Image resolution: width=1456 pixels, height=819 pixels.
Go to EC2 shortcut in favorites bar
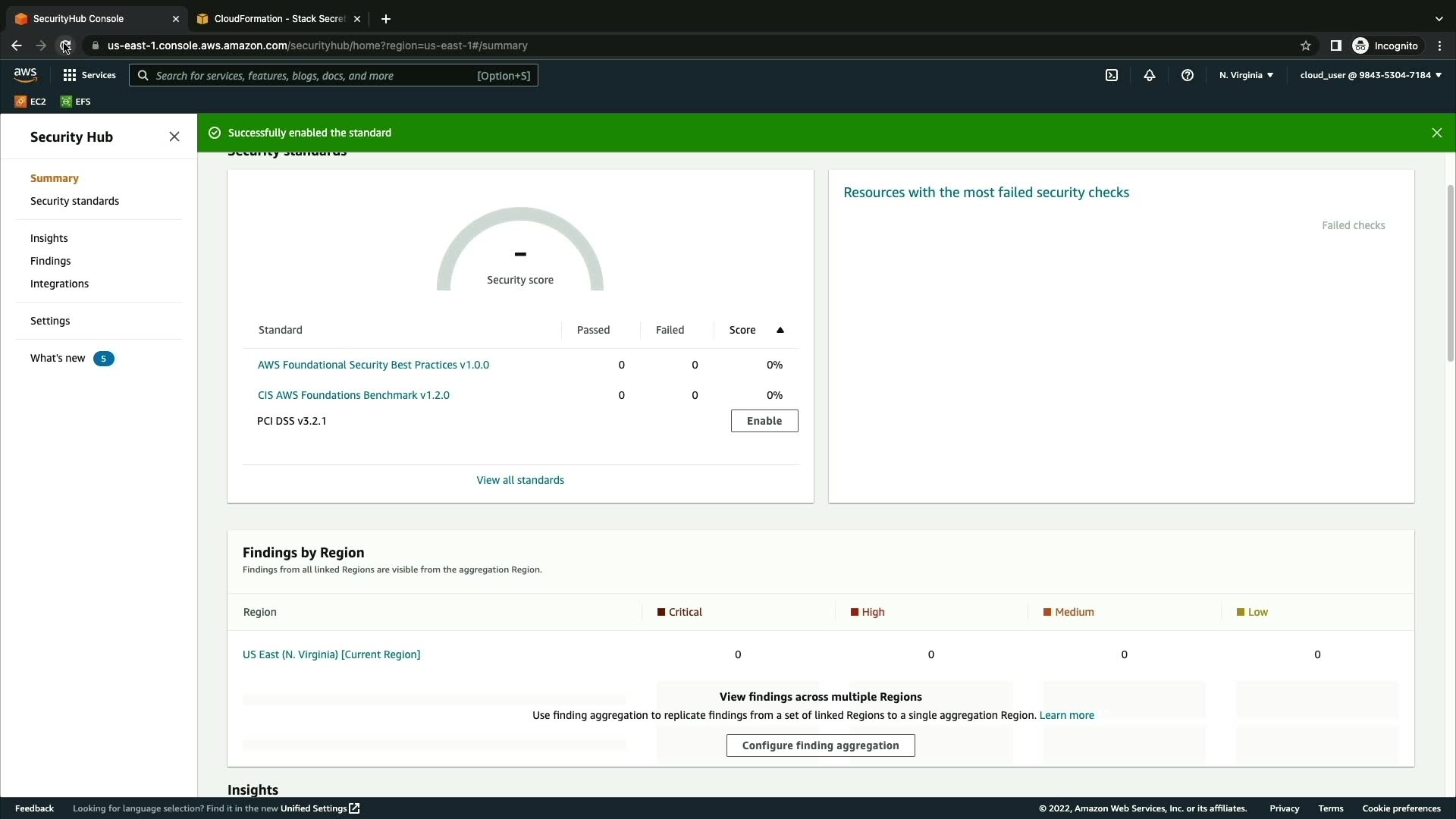[30, 102]
